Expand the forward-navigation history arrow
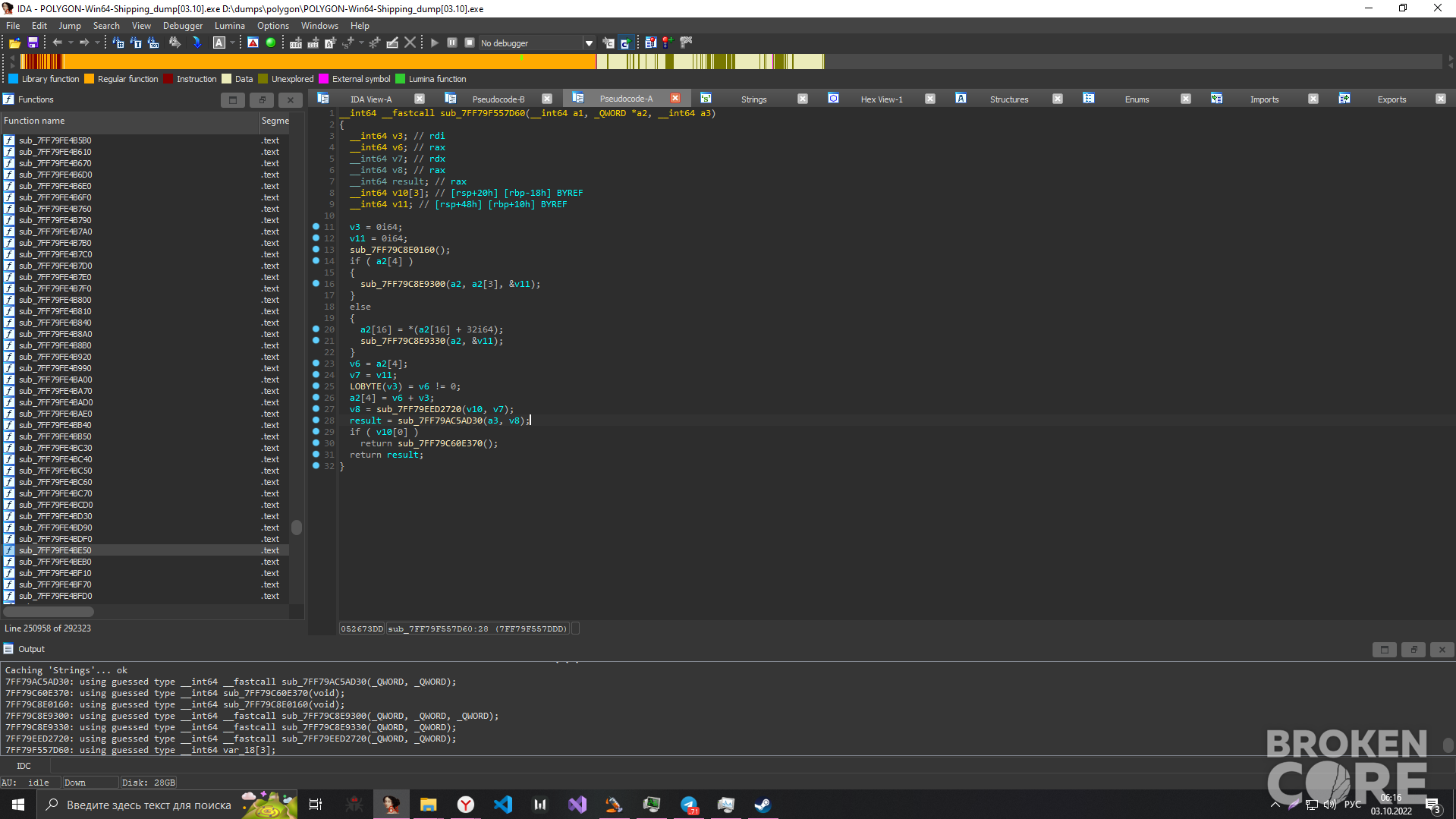The height and width of the screenshot is (819, 1456). point(97,43)
